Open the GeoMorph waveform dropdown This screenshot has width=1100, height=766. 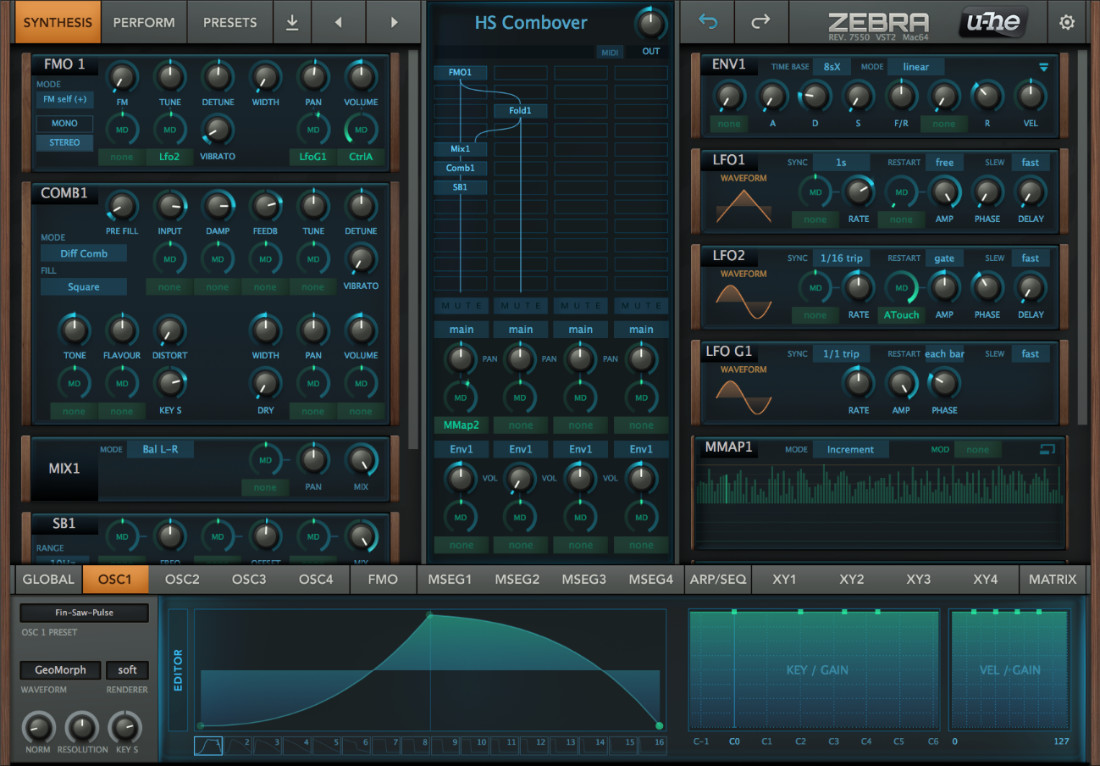click(60, 670)
